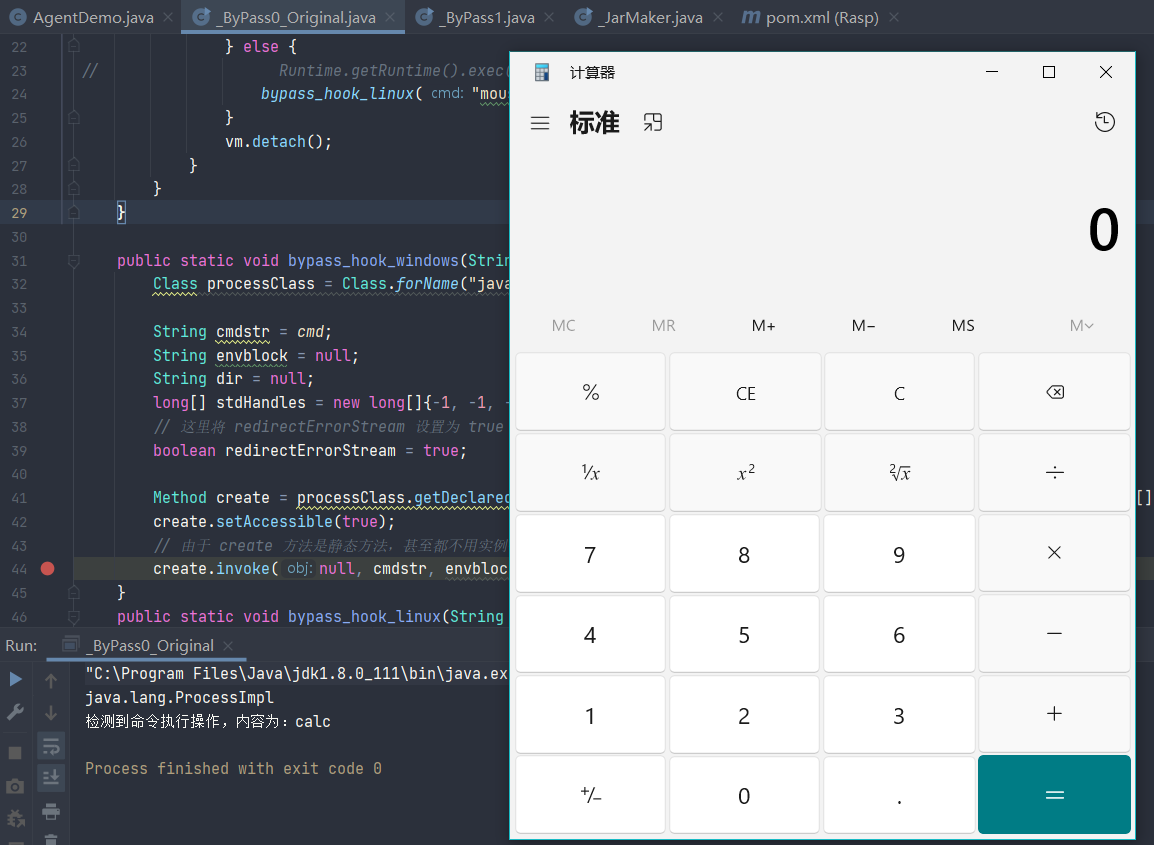This screenshot has height=845, width=1154.
Task: Click the print console output icon
Action: (51, 811)
